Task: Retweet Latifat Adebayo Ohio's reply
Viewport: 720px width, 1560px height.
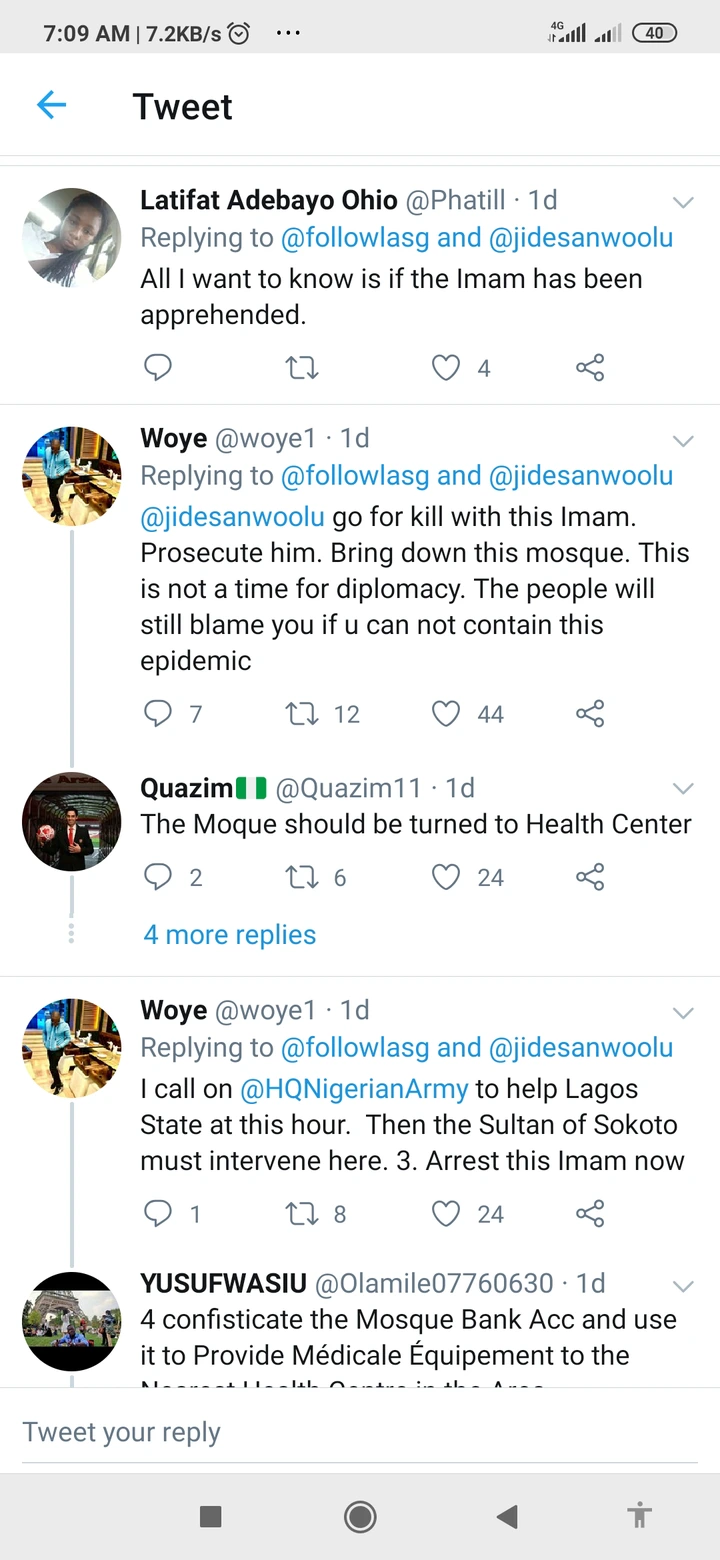Action: [x=302, y=368]
